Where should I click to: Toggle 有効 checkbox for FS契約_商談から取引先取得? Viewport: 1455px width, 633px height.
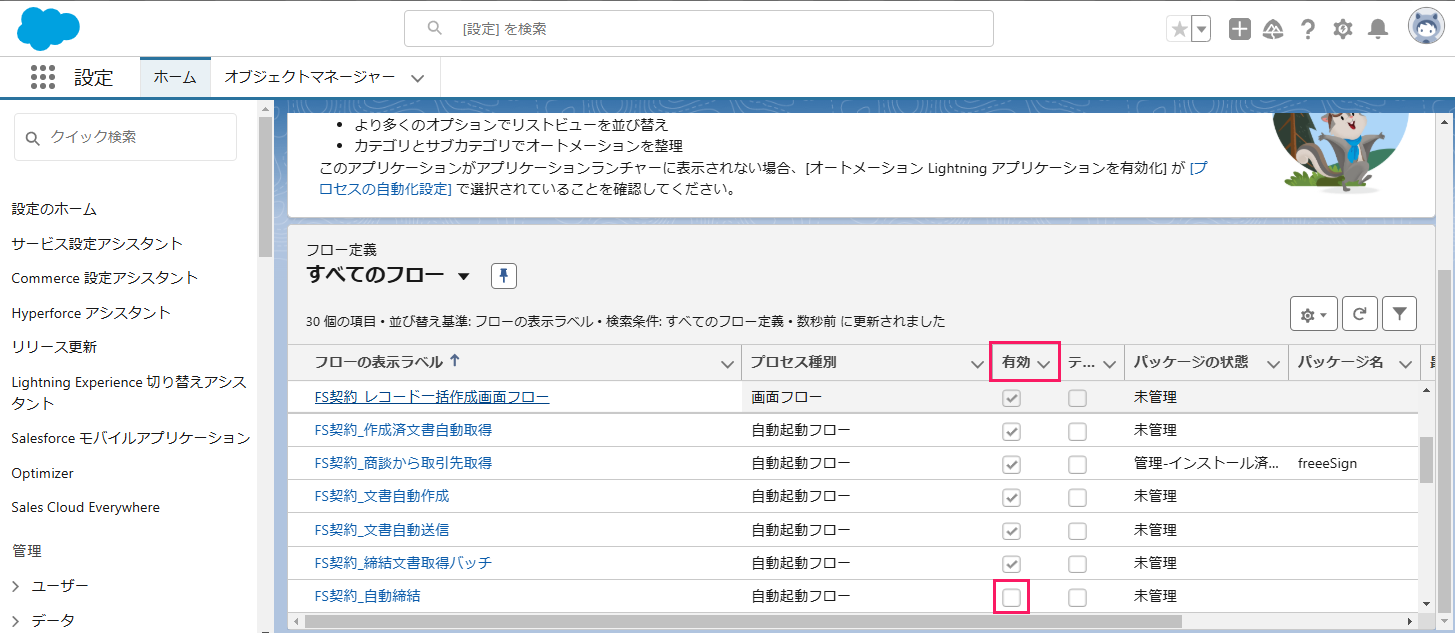(1012, 464)
